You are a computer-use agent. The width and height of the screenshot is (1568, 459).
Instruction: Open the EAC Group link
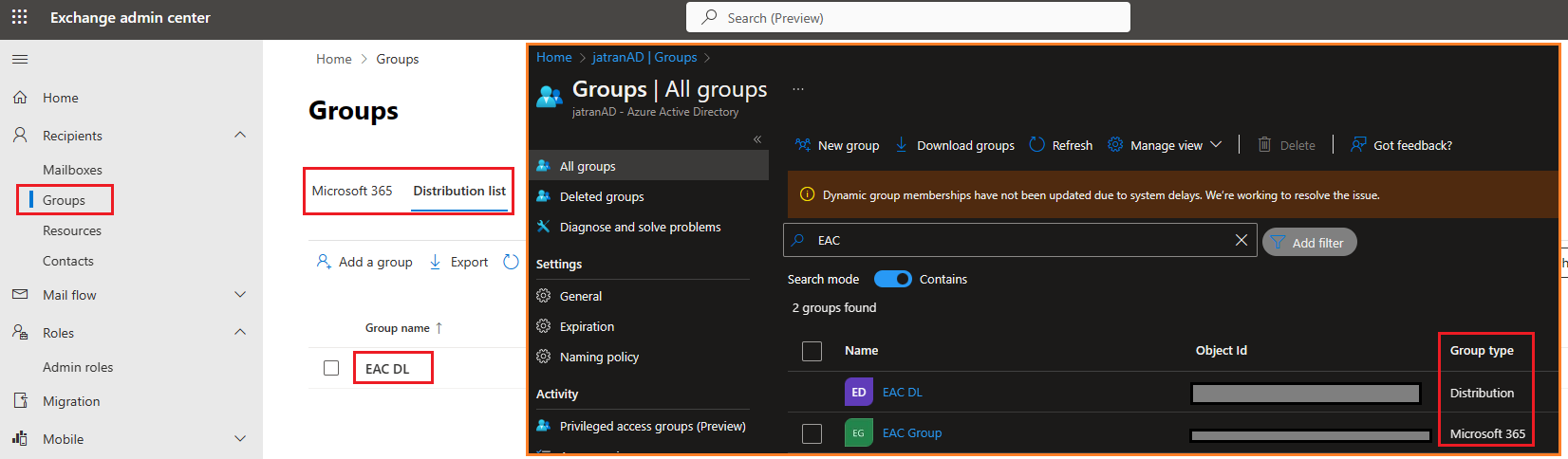911,433
